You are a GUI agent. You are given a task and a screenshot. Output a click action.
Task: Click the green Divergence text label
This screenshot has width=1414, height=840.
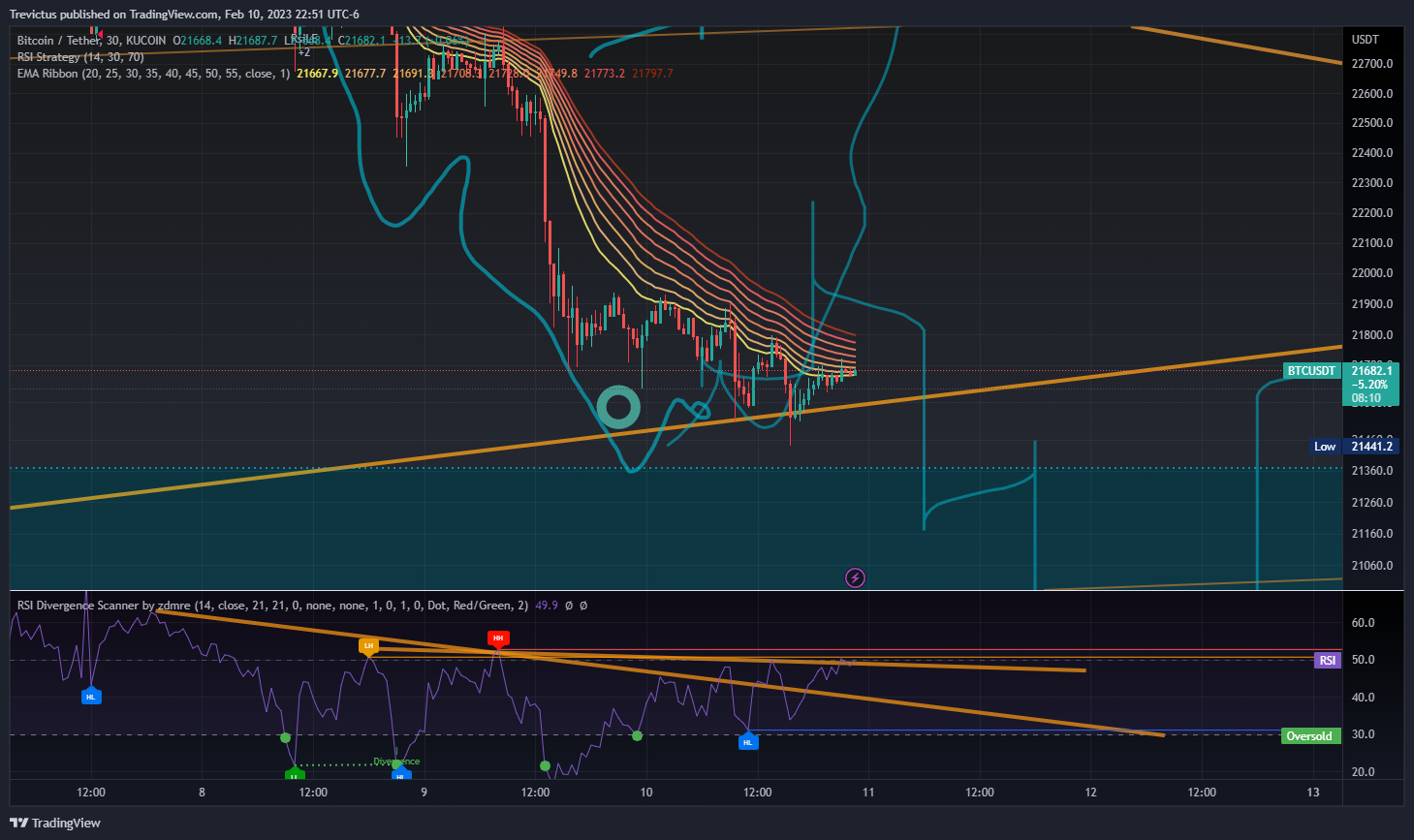[x=396, y=762]
